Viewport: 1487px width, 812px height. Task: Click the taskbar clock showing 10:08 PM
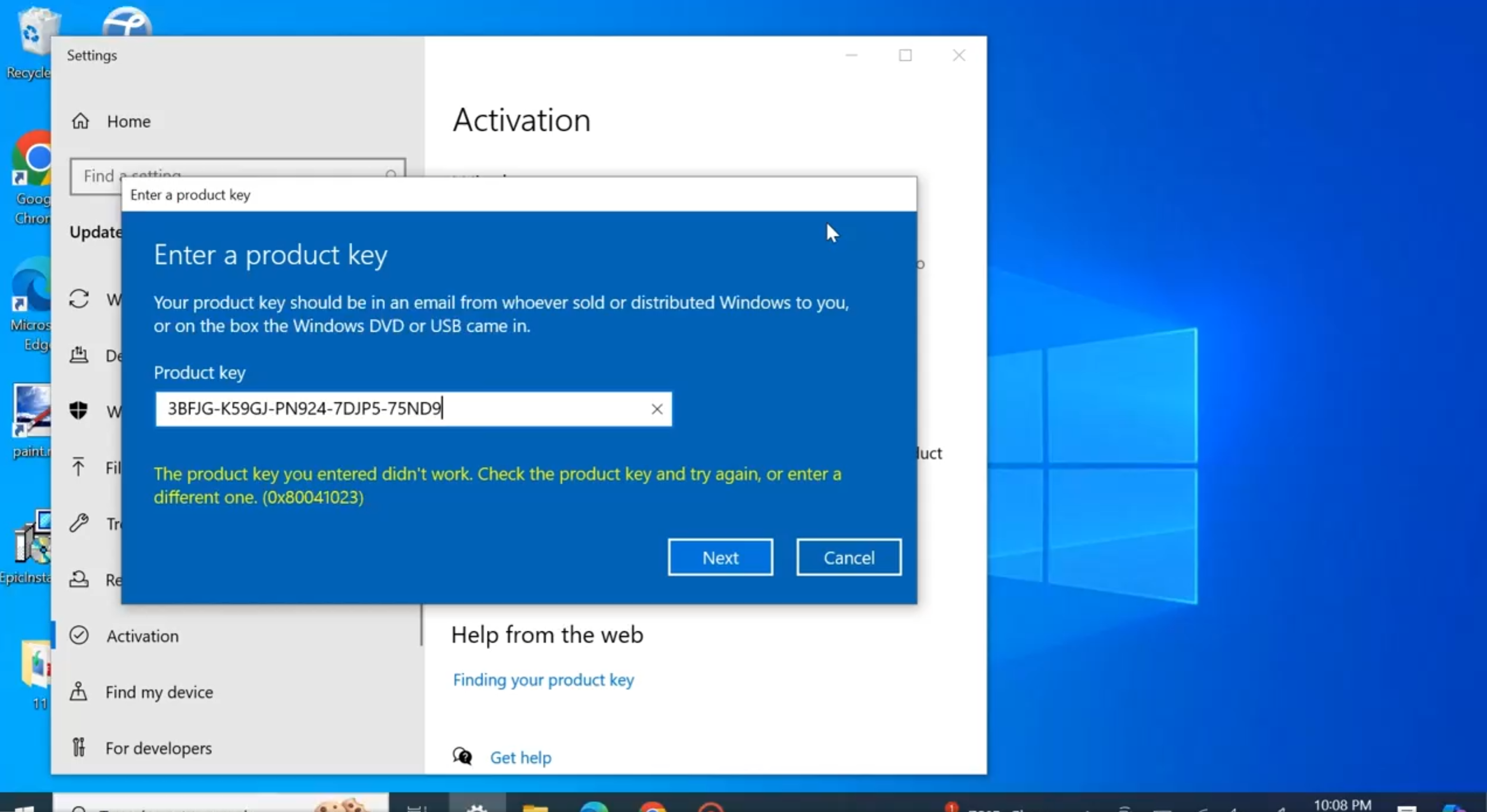coord(1342,805)
